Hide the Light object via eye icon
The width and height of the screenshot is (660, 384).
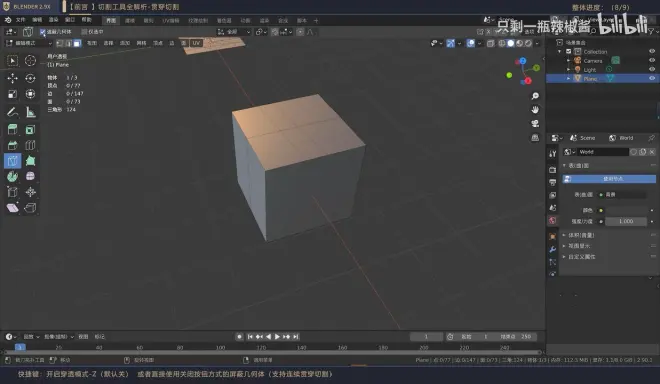click(x=652, y=69)
